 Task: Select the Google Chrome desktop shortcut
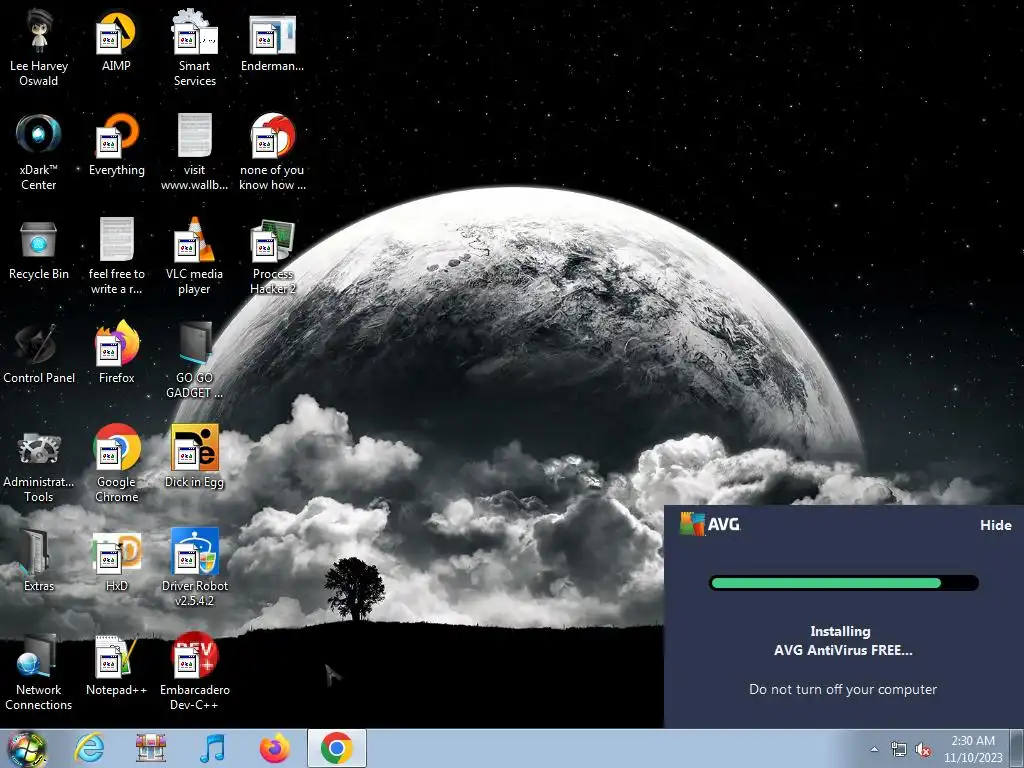(x=116, y=464)
